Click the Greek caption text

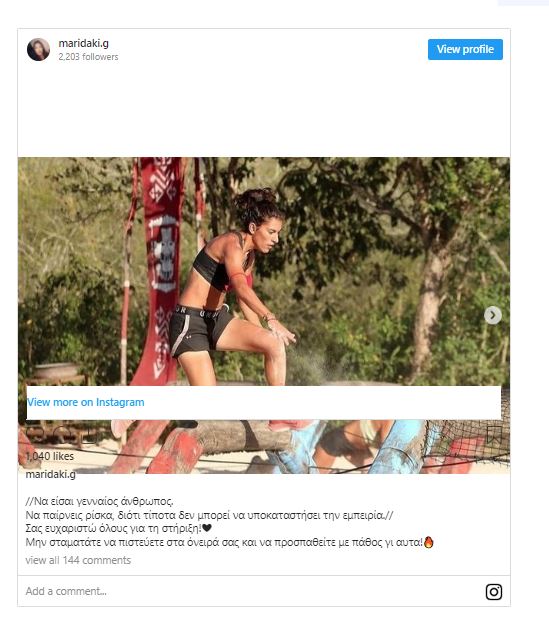point(229,522)
